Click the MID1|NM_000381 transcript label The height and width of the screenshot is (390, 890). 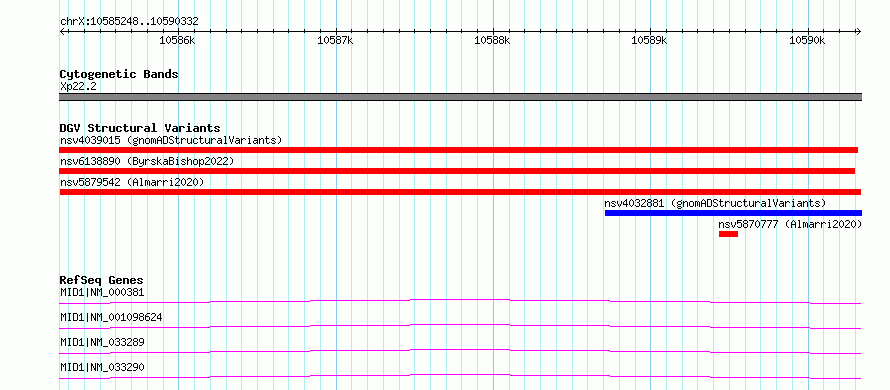102,293
